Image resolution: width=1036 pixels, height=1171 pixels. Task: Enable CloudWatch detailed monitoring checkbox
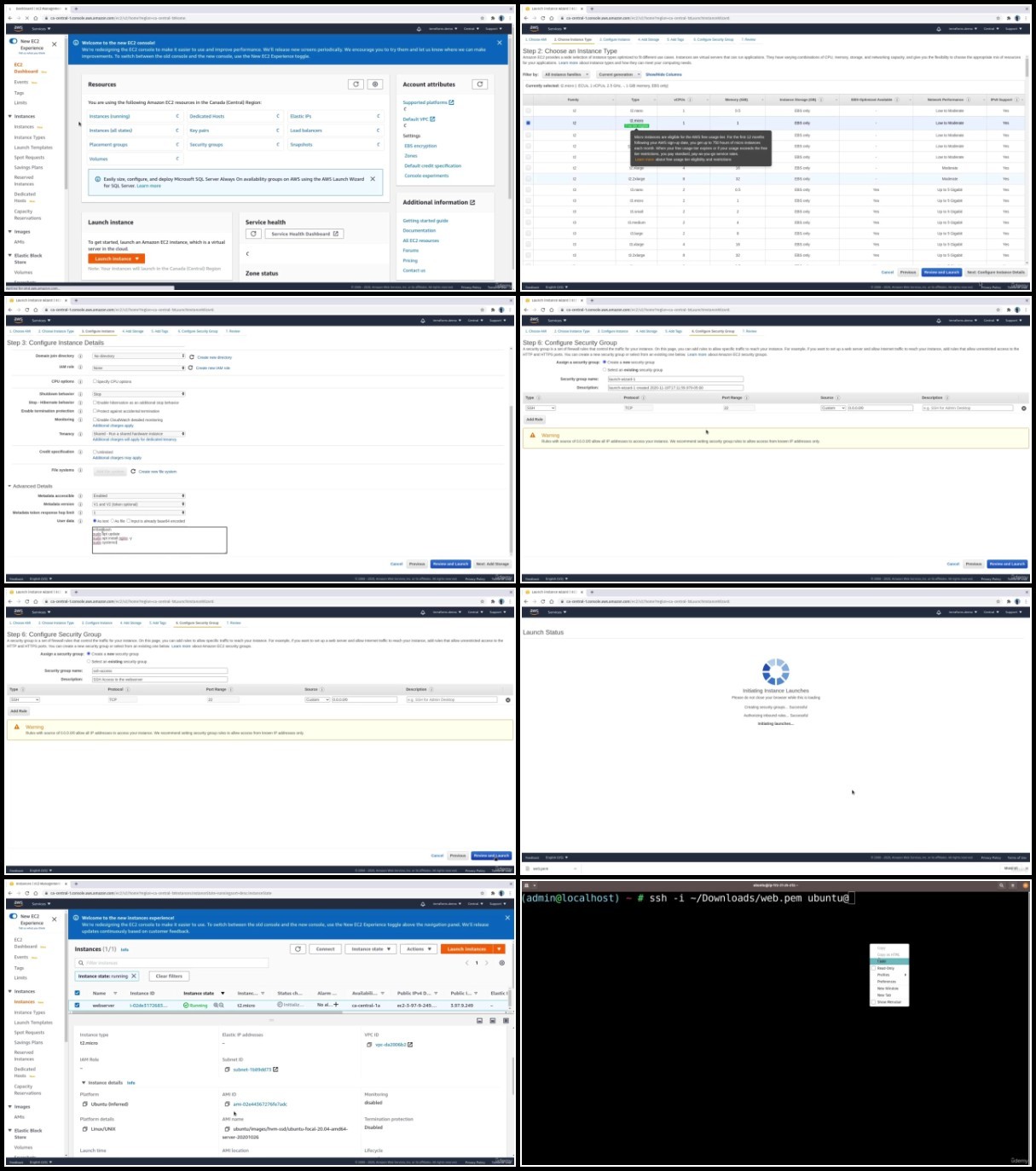tap(95, 420)
